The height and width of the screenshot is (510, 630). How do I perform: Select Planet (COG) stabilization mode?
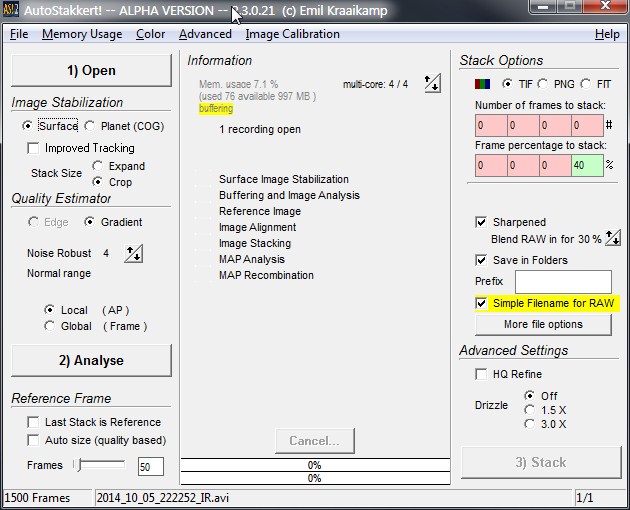(90, 126)
